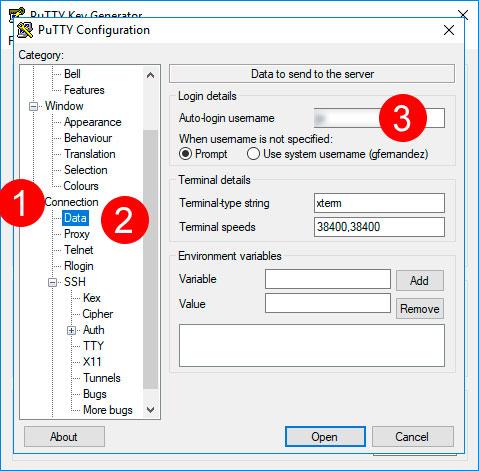479x471 pixels.
Task: Select the Connection category
Action: click(71, 202)
